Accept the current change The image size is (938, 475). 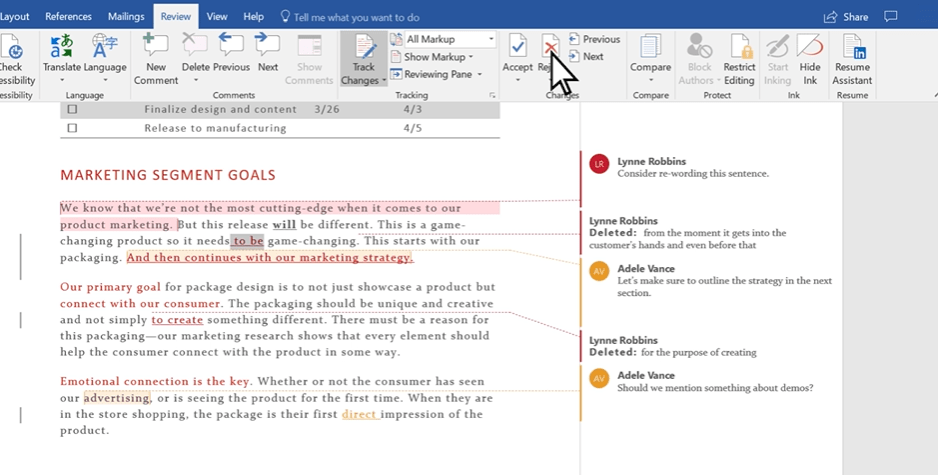point(517,53)
